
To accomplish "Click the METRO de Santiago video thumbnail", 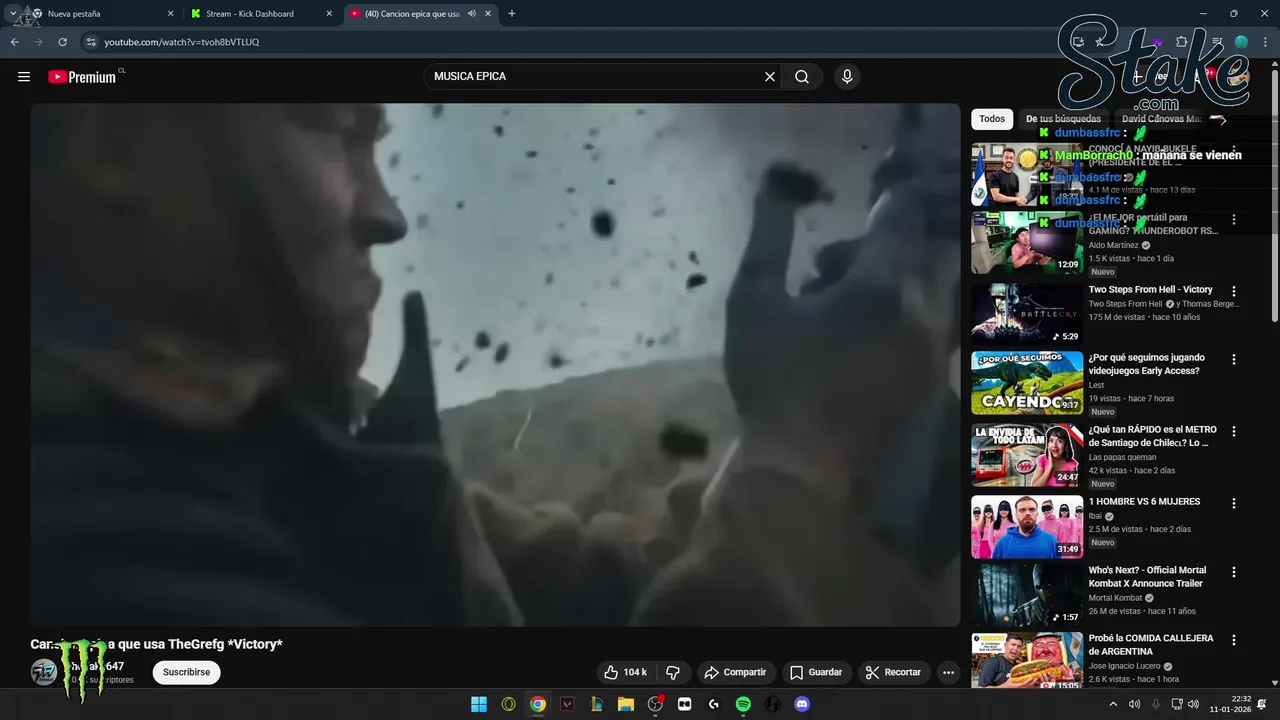I will coord(1027,455).
